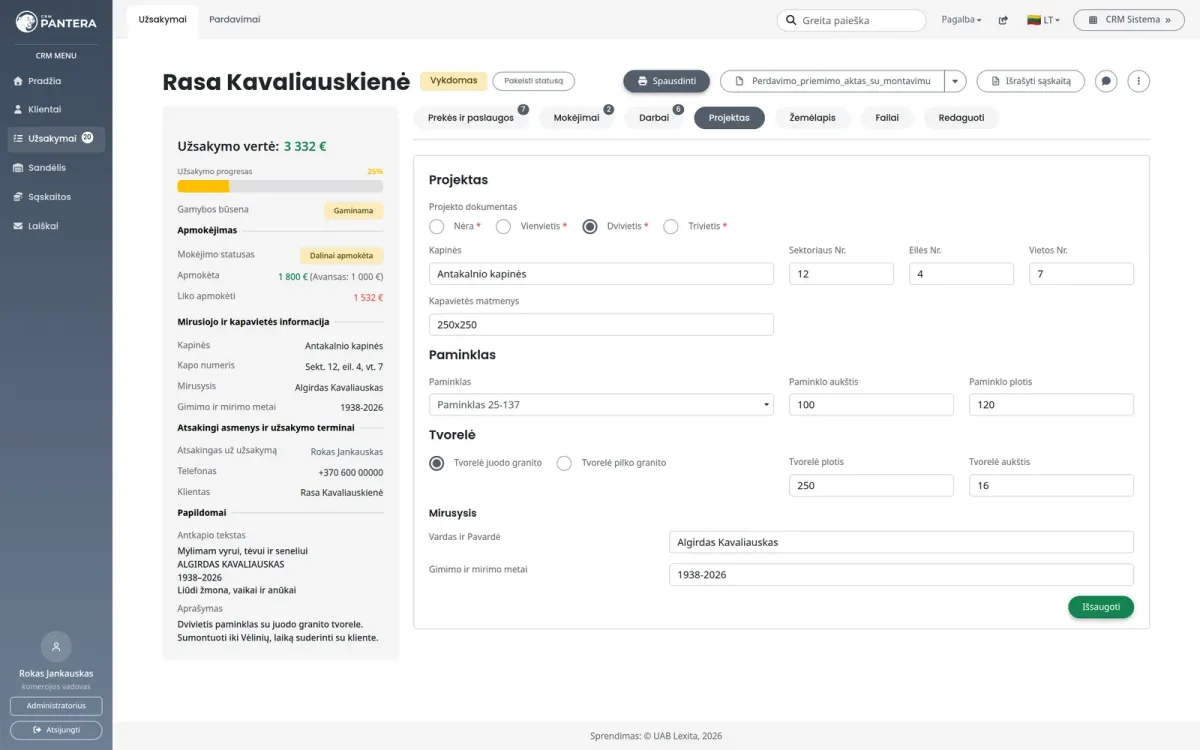Select Vienvietis project document option
This screenshot has width=1200, height=750.
(x=503, y=226)
